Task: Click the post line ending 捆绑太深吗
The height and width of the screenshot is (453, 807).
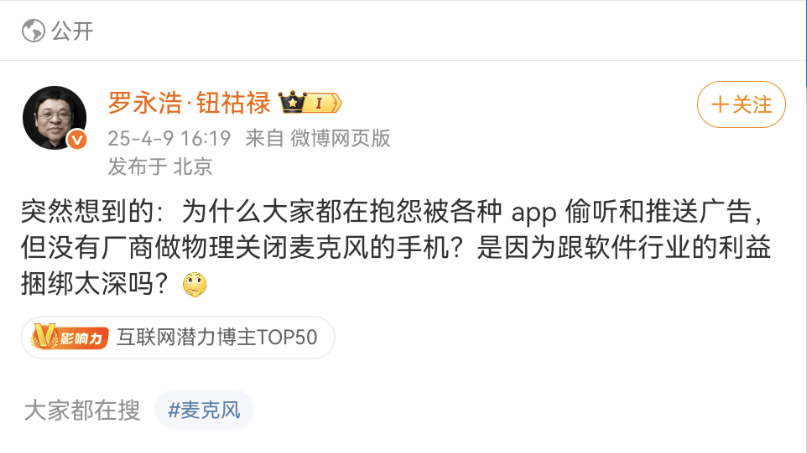Action: 114,284
